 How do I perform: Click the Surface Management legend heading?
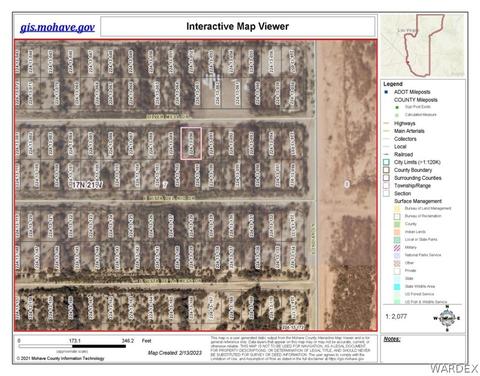pyautogui.click(x=418, y=201)
